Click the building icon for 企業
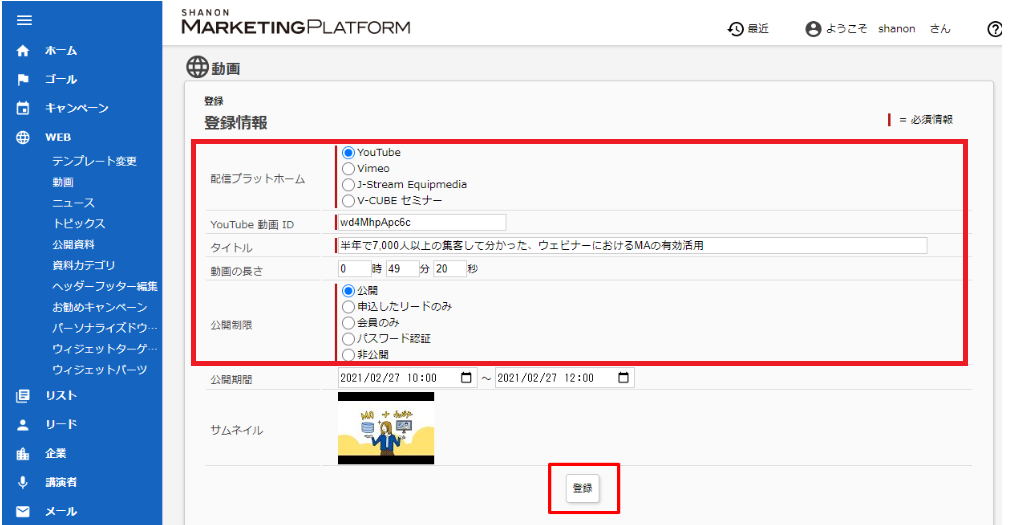 coord(23,453)
